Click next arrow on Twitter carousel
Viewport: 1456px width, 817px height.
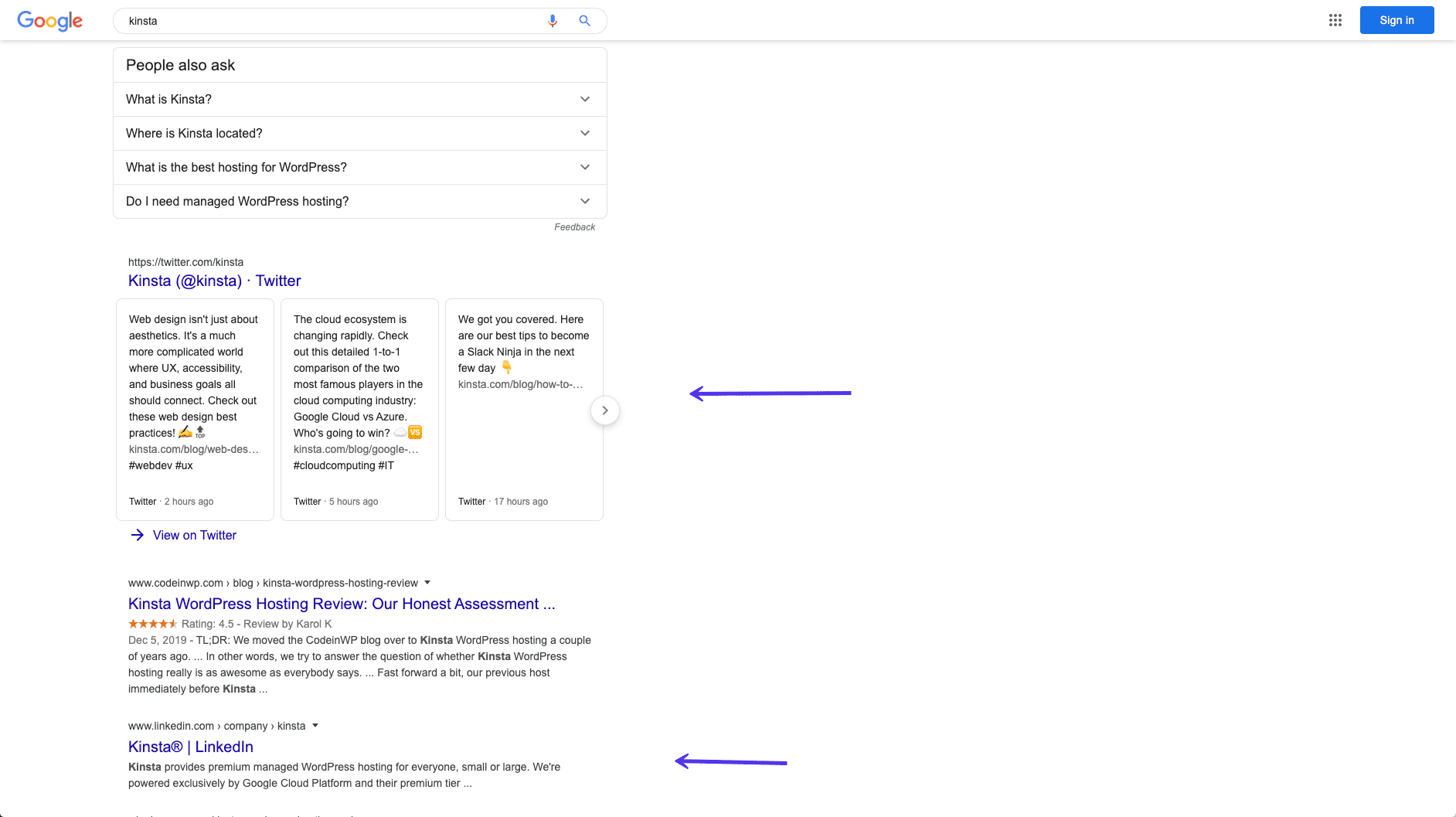tap(605, 410)
